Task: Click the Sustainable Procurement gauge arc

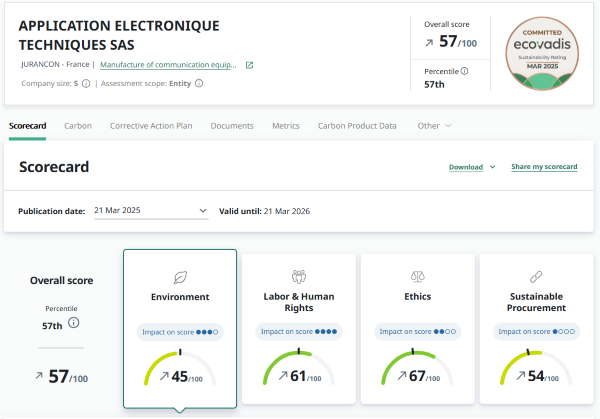Action: click(x=536, y=366)
